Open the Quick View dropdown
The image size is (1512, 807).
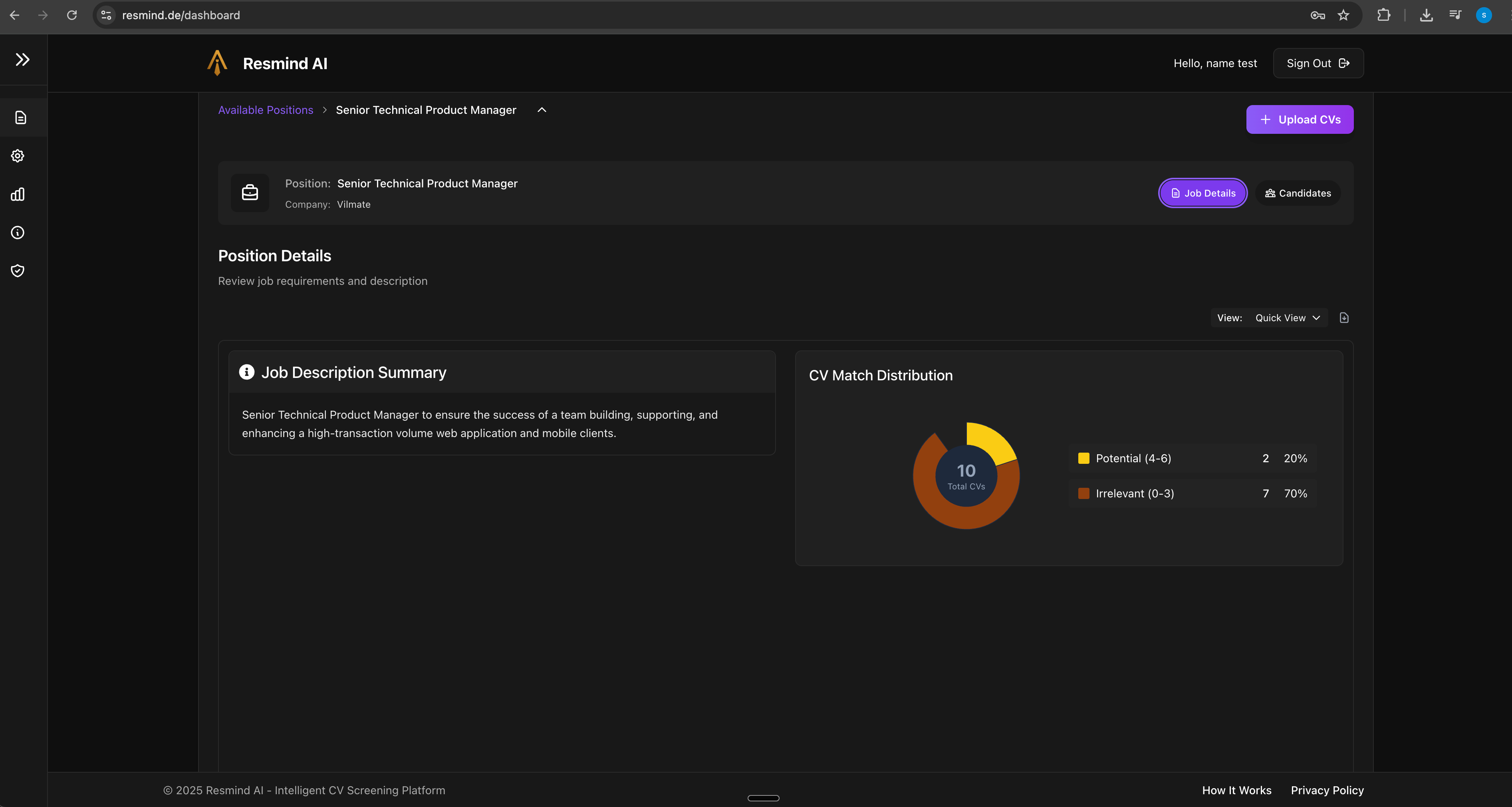(1287, 318)
